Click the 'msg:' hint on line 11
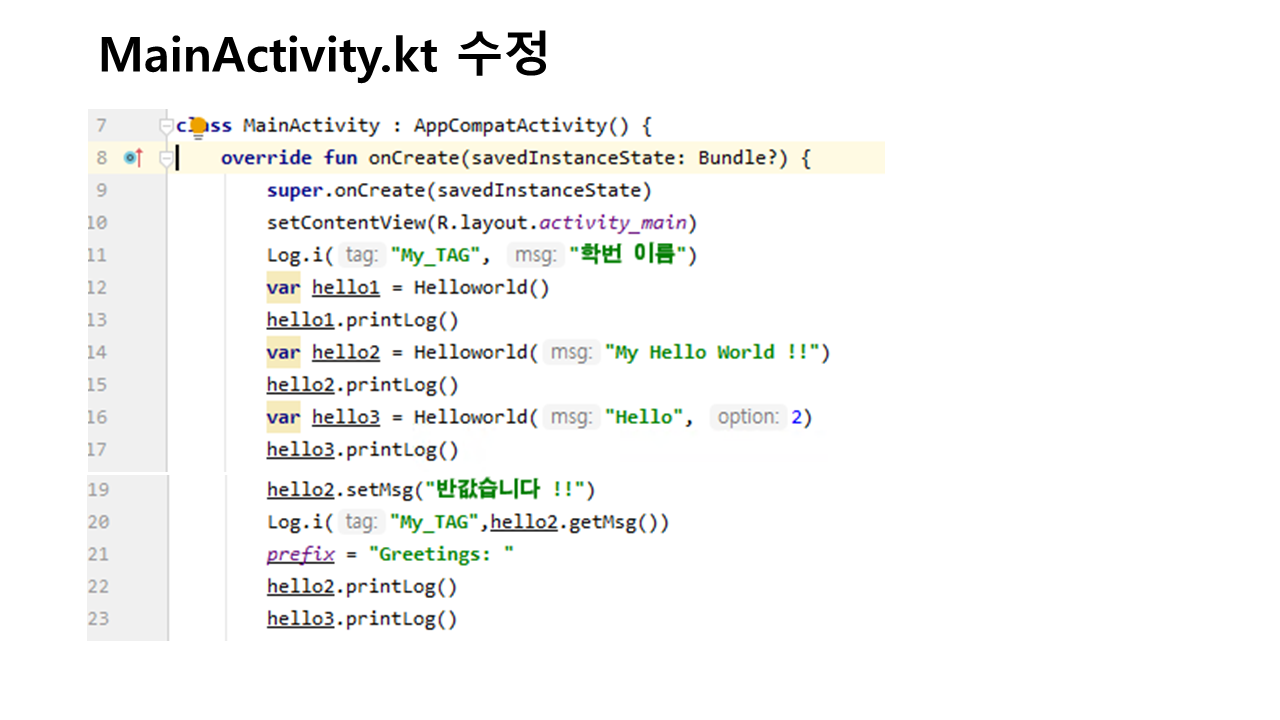 [x=534, y=255]
